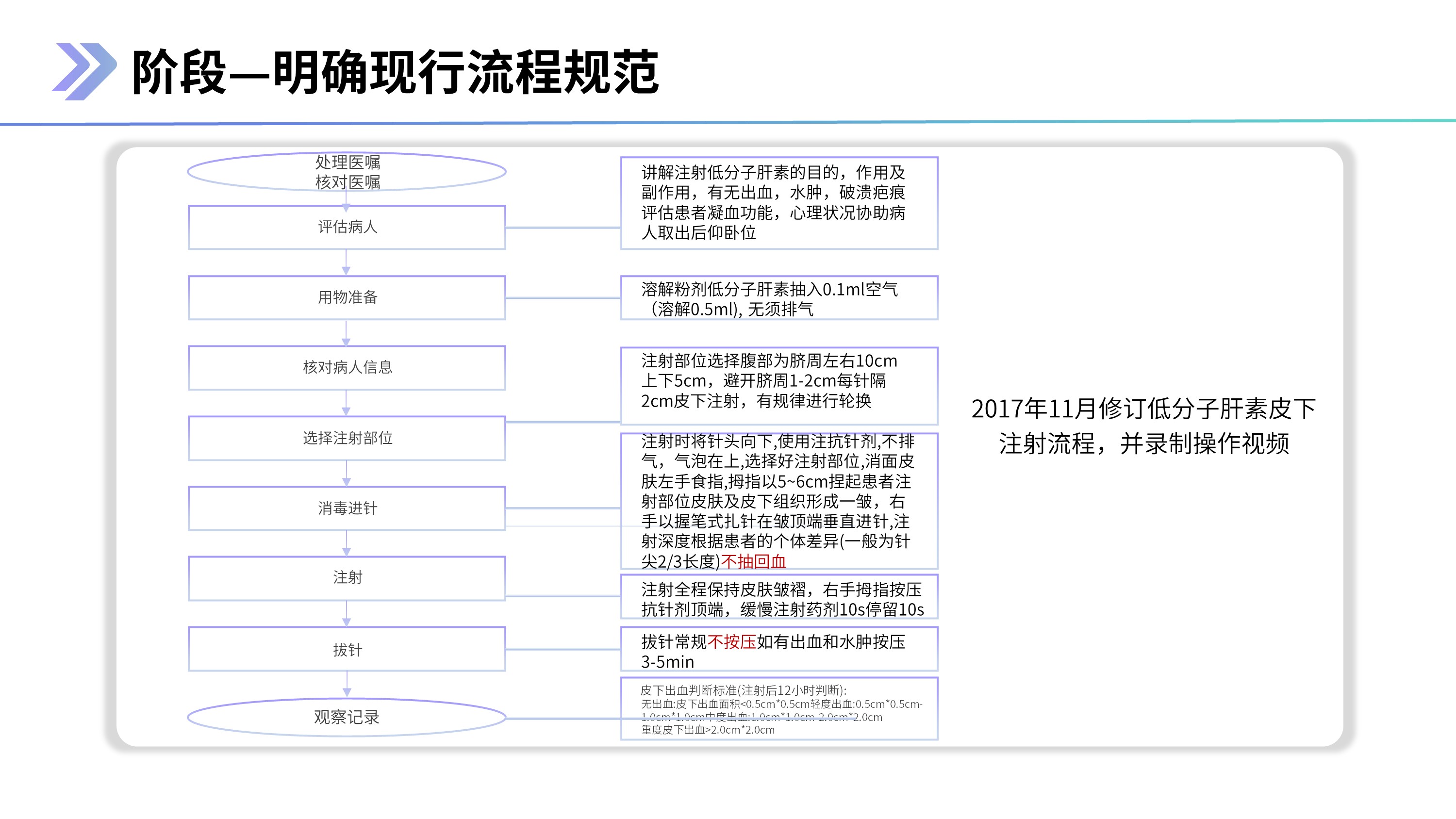Select the 用物准备 flowchart box
The height and width of the screenshot is (819, 1456).
click(347, 297)
